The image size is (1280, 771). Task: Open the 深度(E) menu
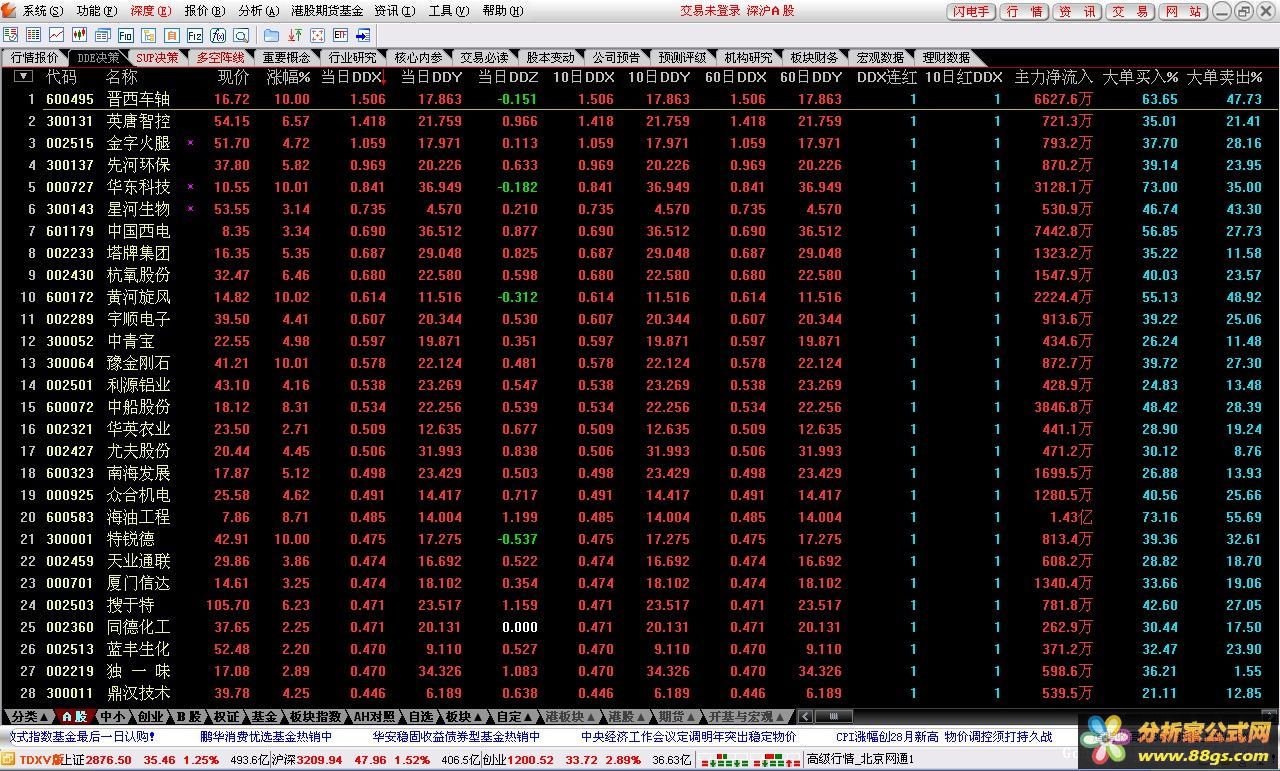click(150, 11)
